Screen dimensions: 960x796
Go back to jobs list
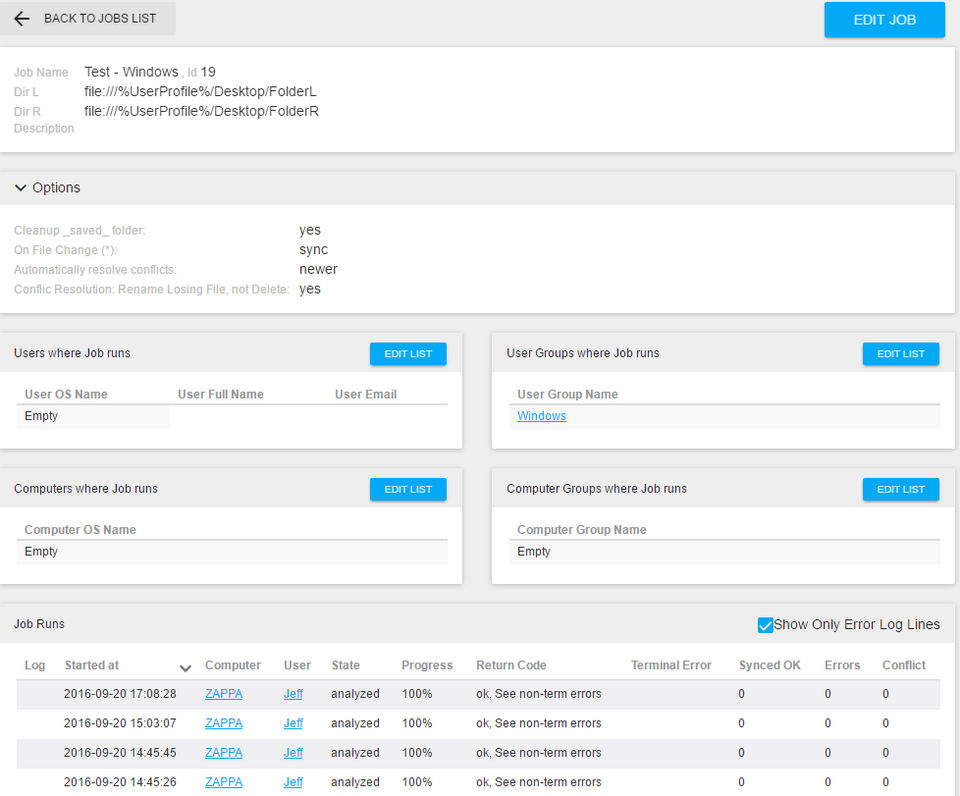tap(88, 18)
